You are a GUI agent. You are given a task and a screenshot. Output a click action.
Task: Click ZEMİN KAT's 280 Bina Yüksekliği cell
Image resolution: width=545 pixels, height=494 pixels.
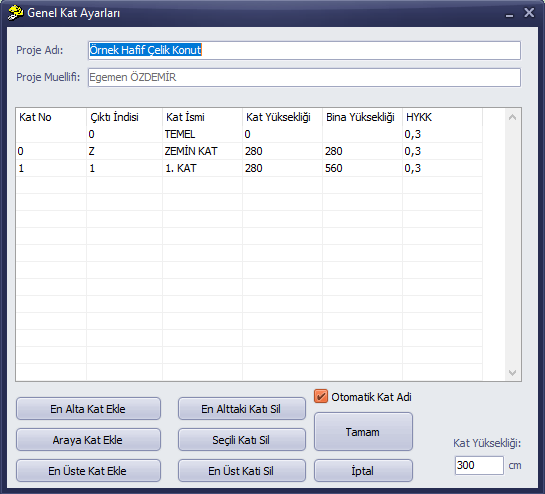pos(363,151)
